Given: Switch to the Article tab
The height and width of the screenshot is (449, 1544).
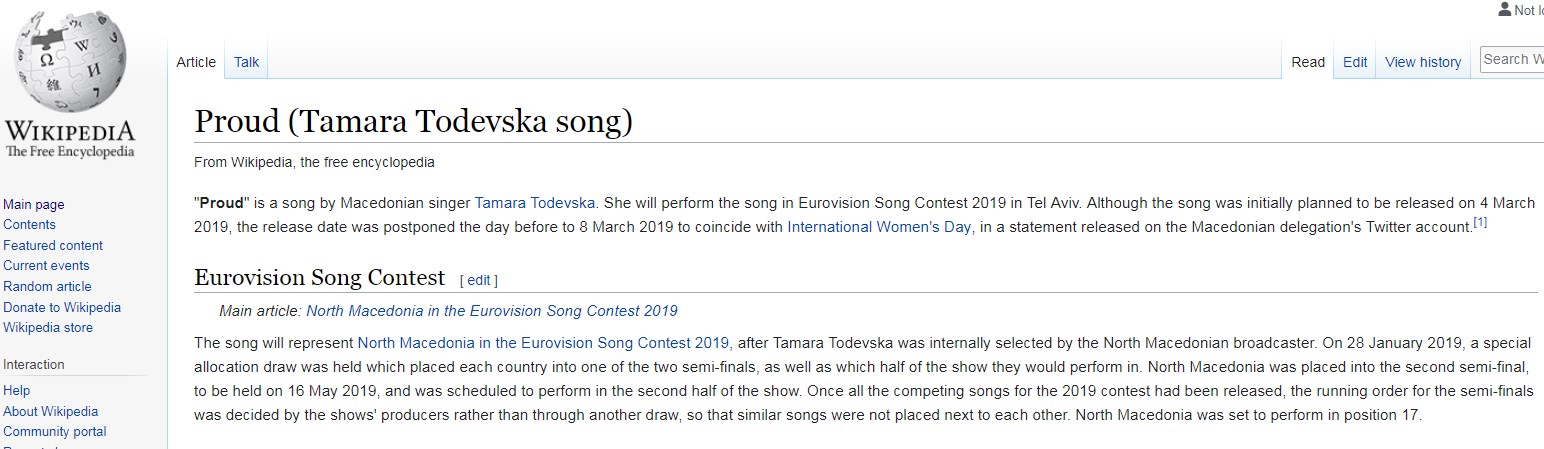Looking at the screenshot, I should coord(196,62).
